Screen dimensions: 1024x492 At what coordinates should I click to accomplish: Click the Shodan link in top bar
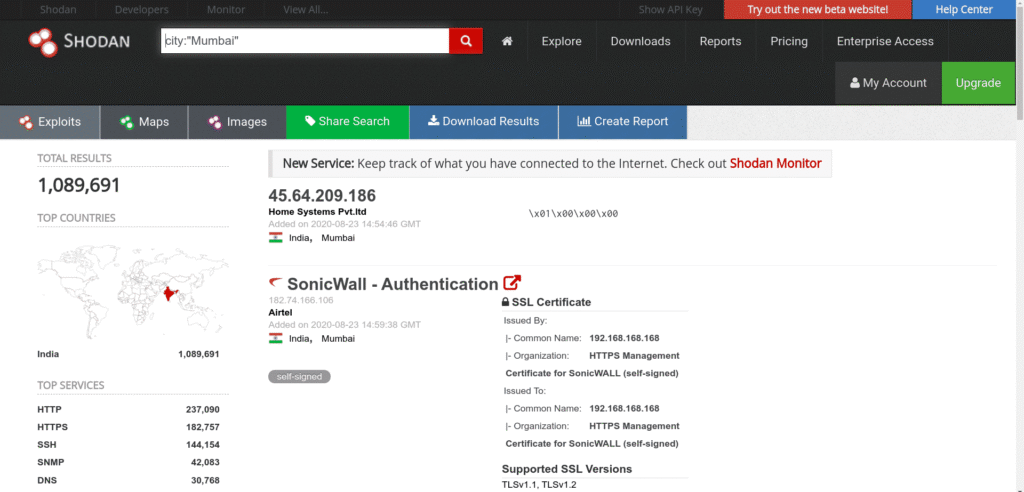pyautogui.click(x=56, y=10)
